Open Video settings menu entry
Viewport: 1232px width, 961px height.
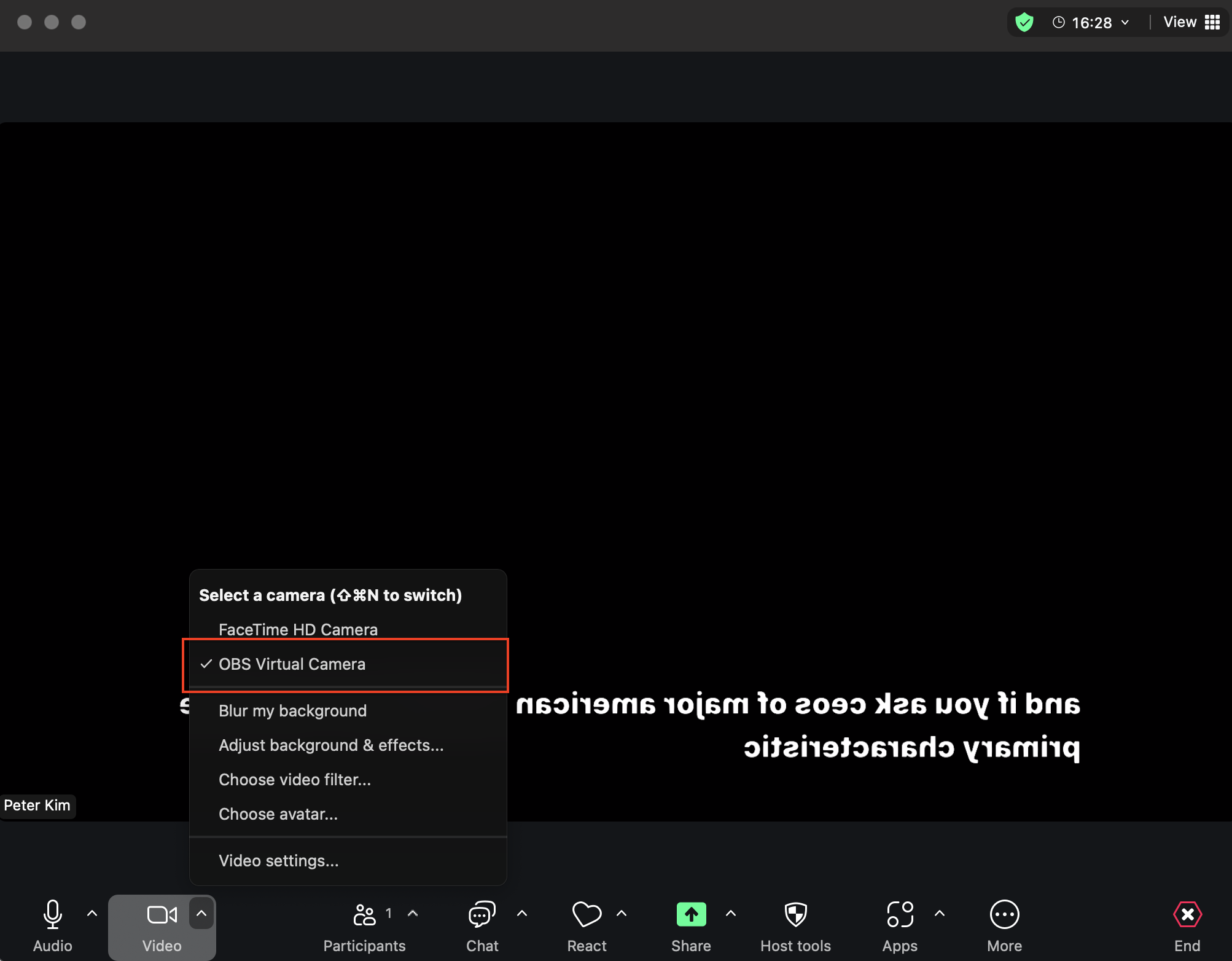click(278, 861)
